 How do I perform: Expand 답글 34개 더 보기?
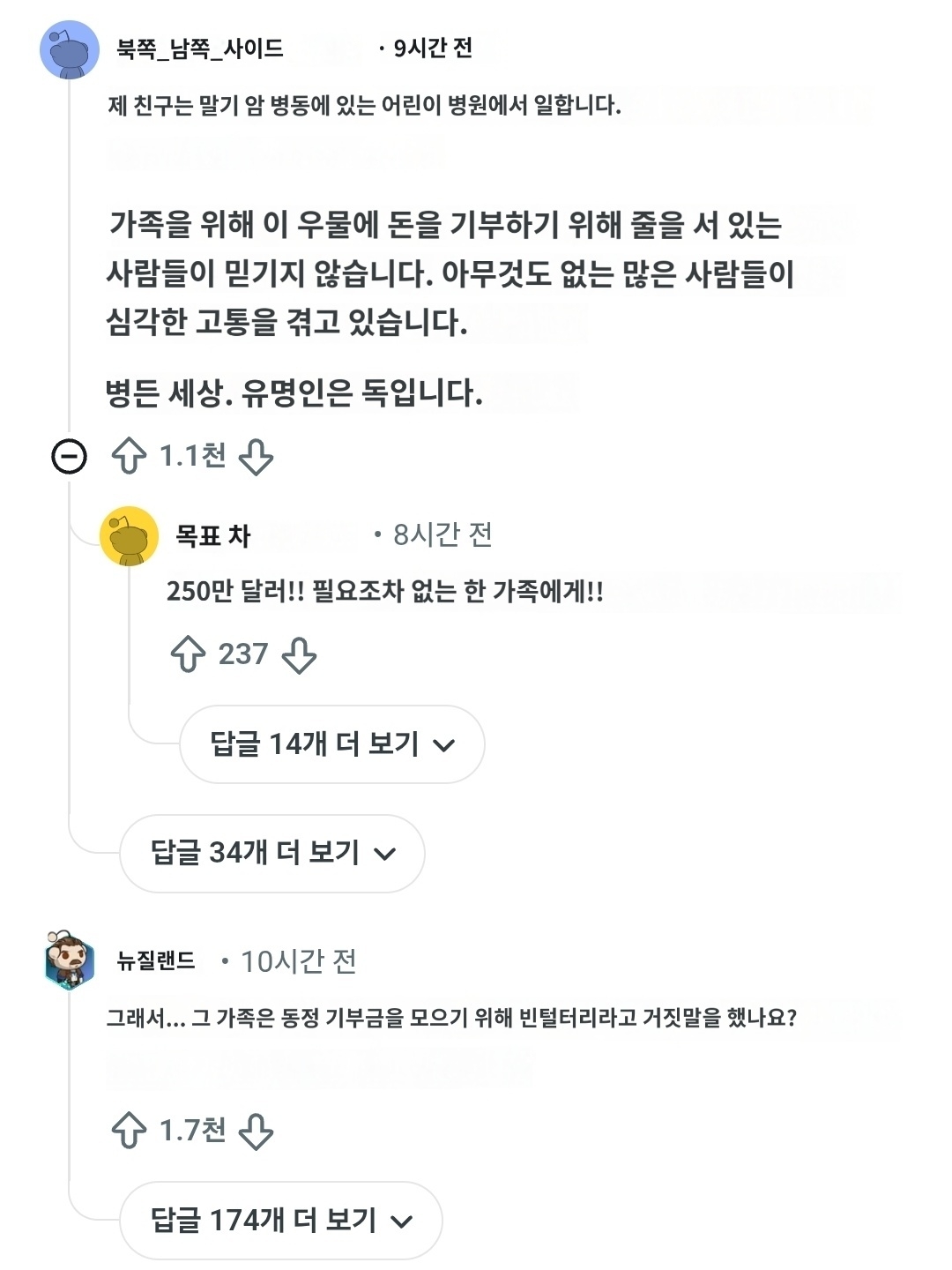click(272, 854)
